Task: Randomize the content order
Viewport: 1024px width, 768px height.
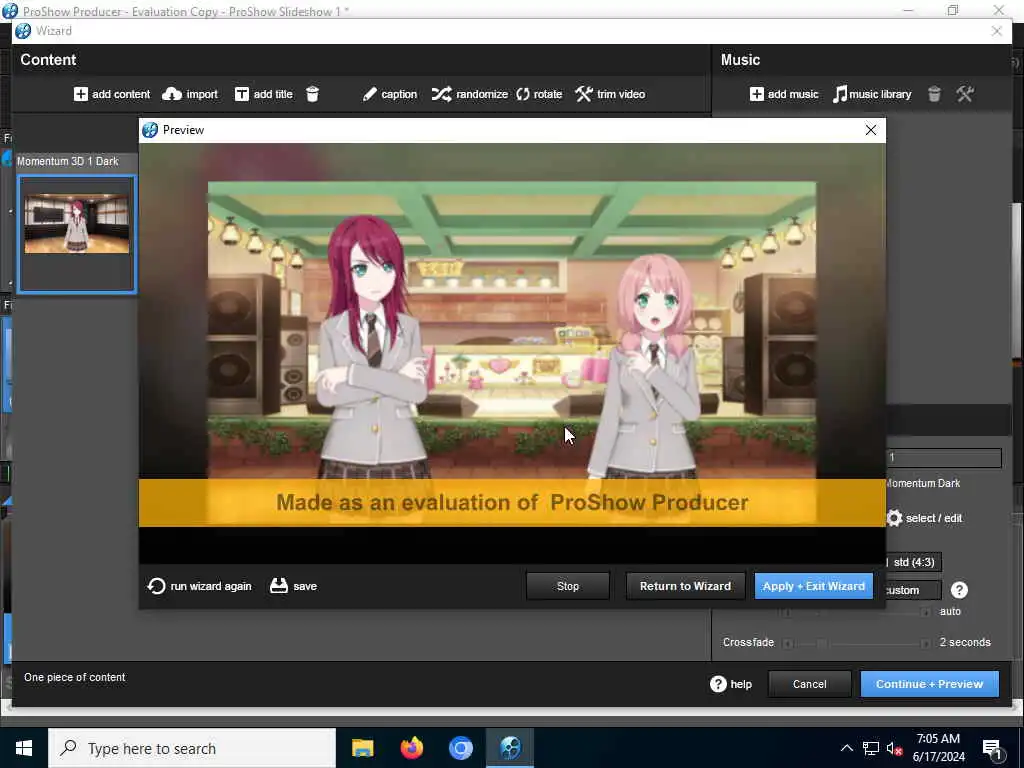Action: pyautogui.click(x=470, y=94)
